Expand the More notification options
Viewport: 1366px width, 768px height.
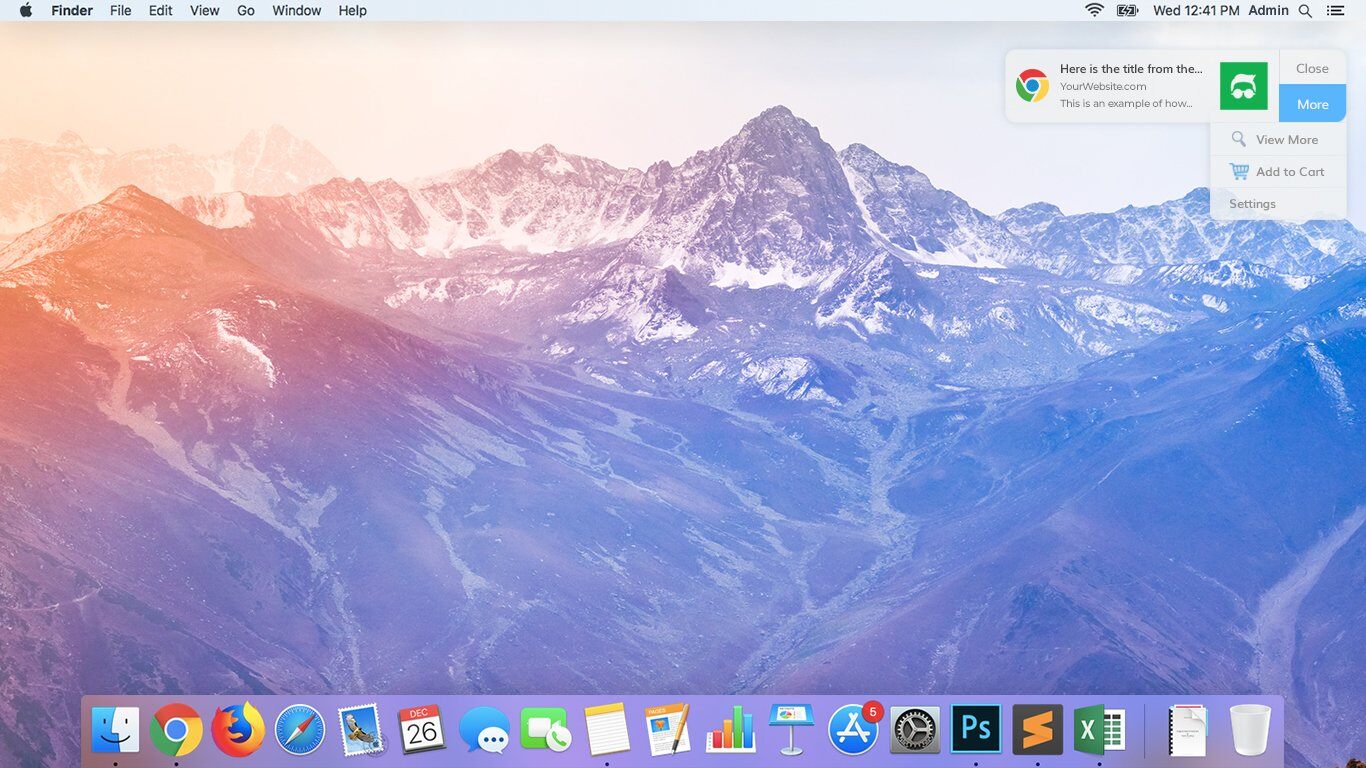click(x=1312, y=104)
